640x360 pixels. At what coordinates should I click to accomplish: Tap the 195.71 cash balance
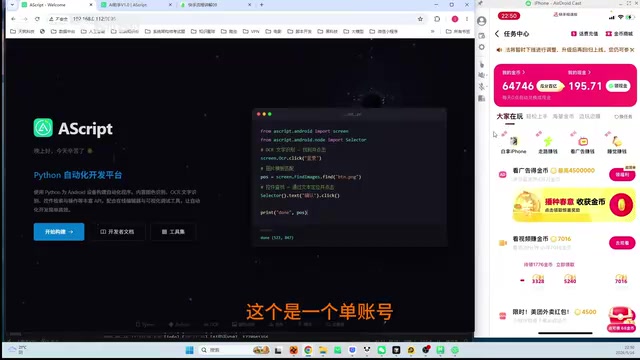point(585,86)
